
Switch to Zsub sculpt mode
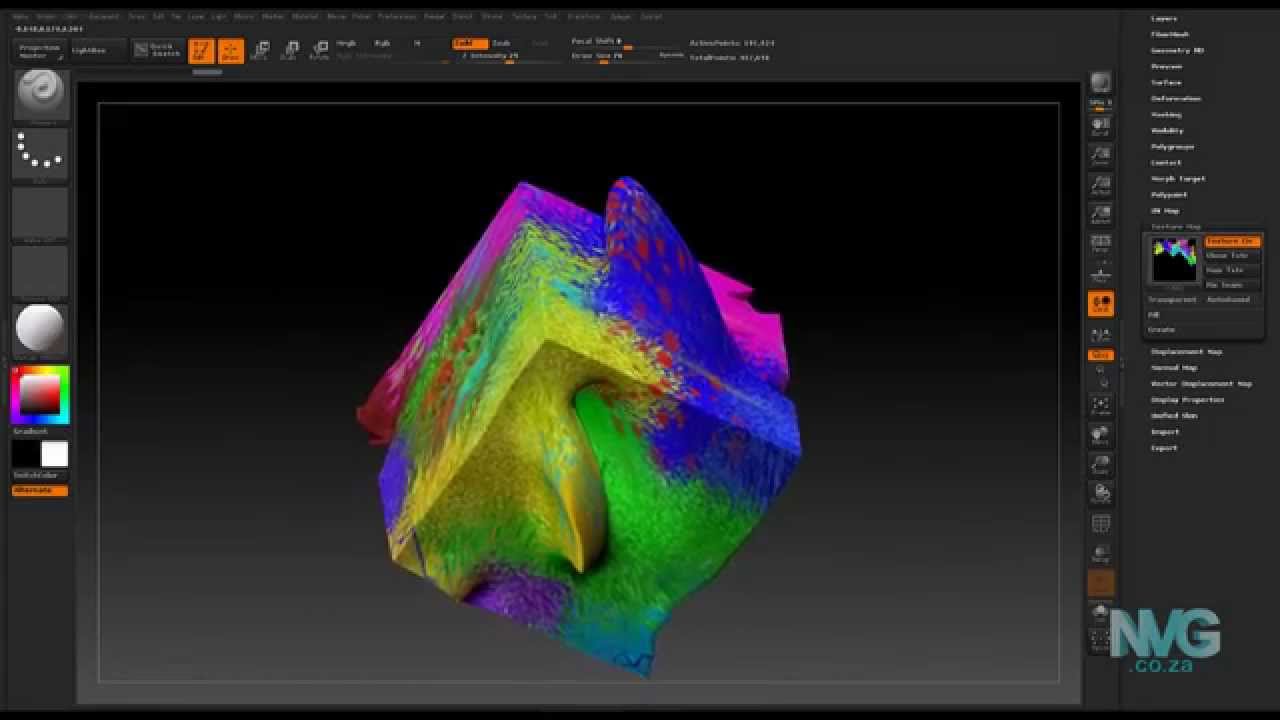click(x=503, y=44)
